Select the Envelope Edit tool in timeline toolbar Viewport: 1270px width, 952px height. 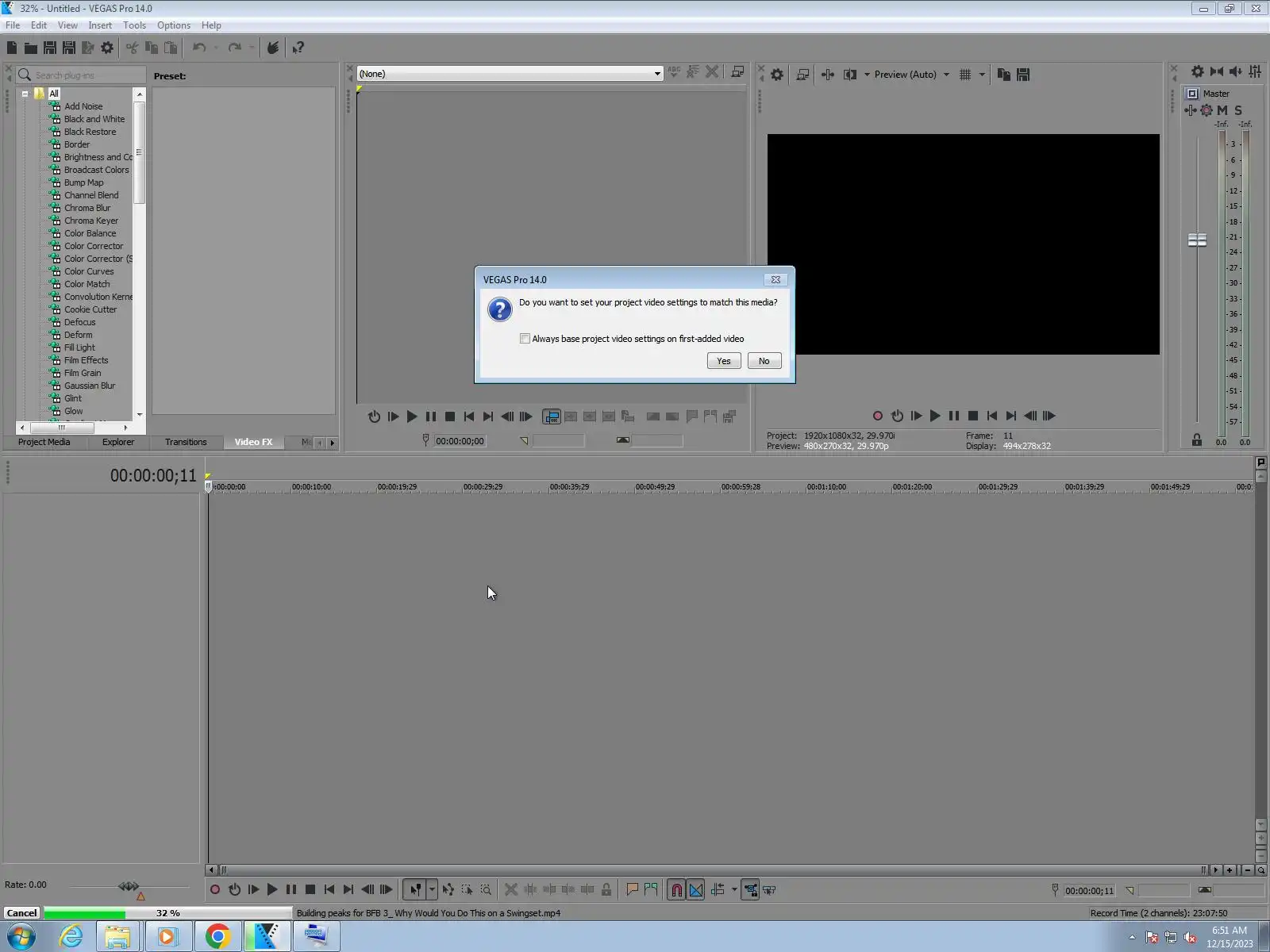point(448,890)
